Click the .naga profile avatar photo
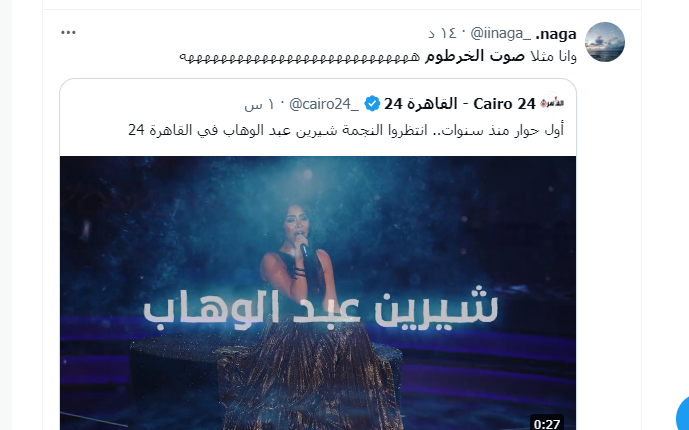This screenshot has height=430, width=689. click(x=605, y=42)
